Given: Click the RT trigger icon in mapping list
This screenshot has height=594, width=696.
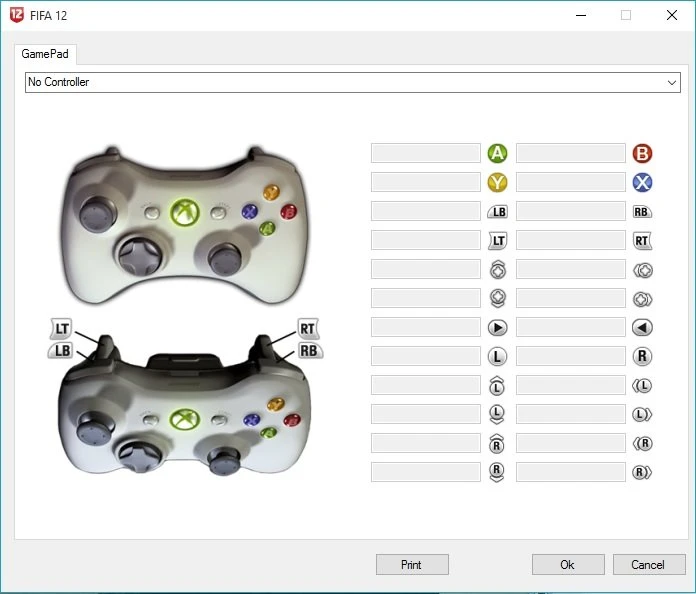Looking at the screenshot, I should [642, 241].
